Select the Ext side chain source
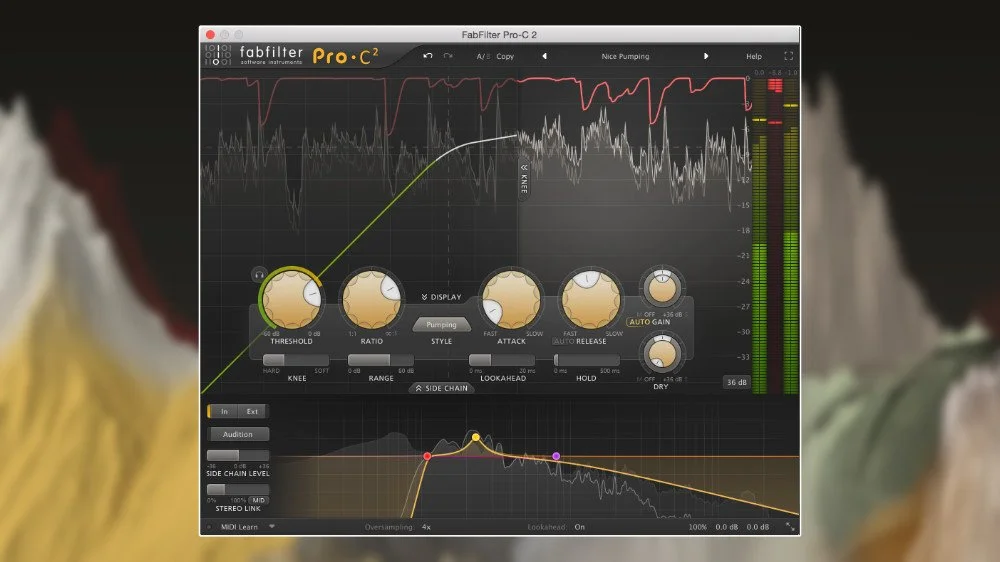The width and height of the screenshot is (1000, 562). click(253, 411)
